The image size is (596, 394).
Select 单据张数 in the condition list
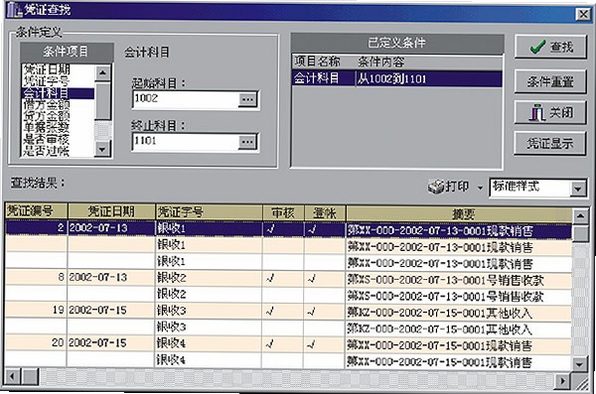(x=47, y=127)
